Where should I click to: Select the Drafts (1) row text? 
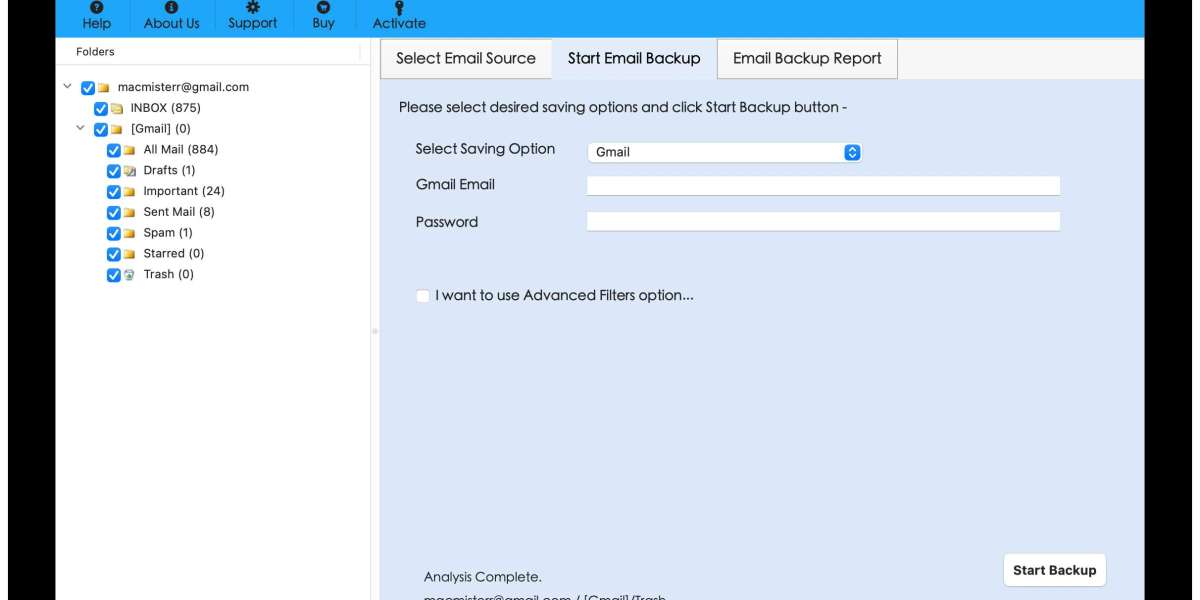click(x=169, y=171)
